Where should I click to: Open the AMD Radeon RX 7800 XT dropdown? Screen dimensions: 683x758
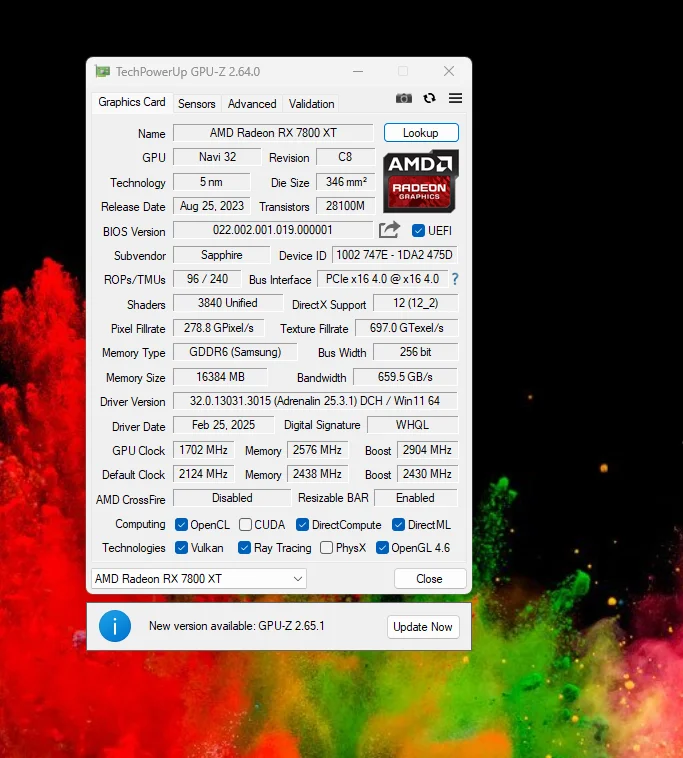tap(199, 579)
